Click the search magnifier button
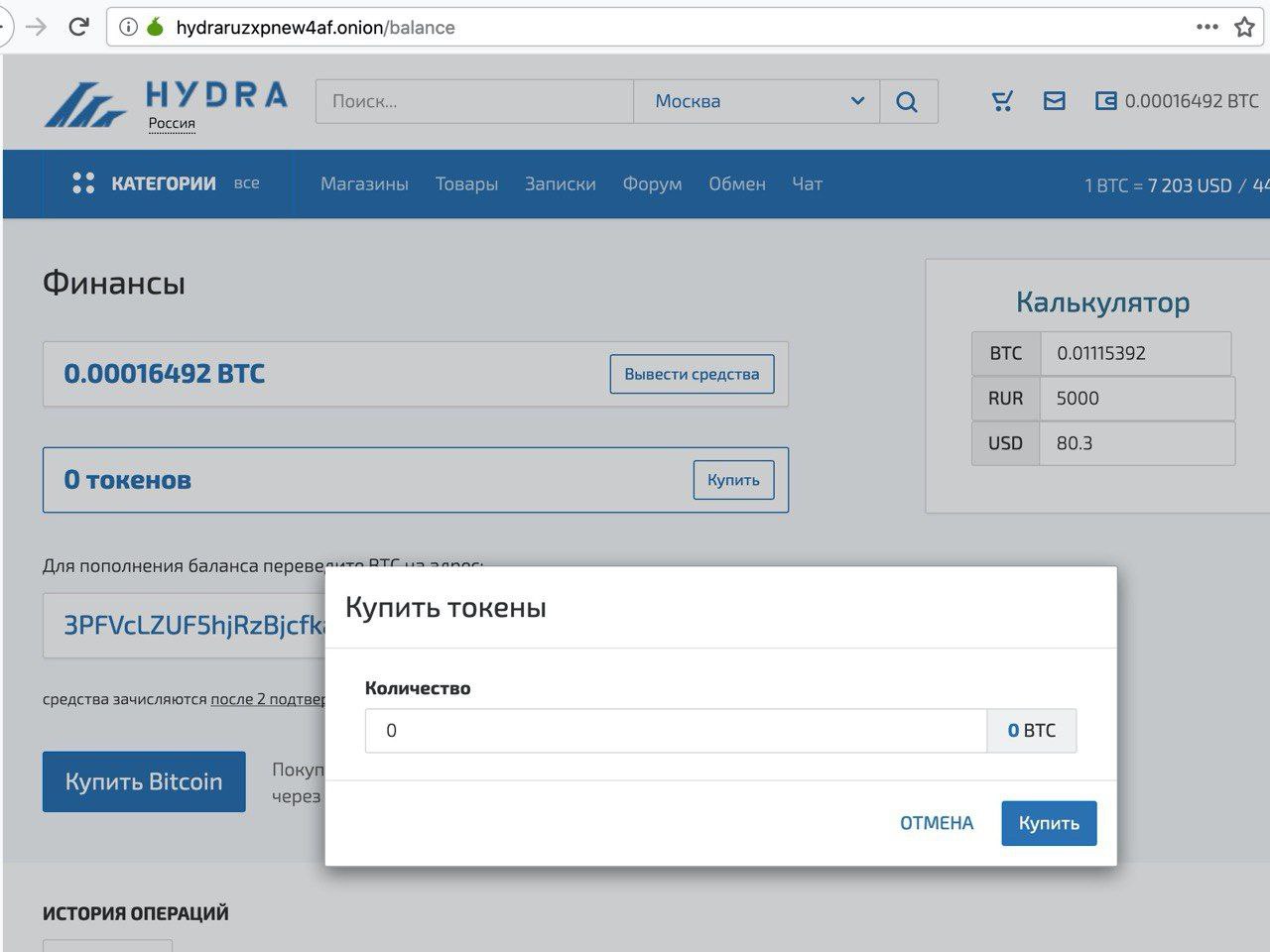This screenshot has width=1270, height=952. [907, 101]
